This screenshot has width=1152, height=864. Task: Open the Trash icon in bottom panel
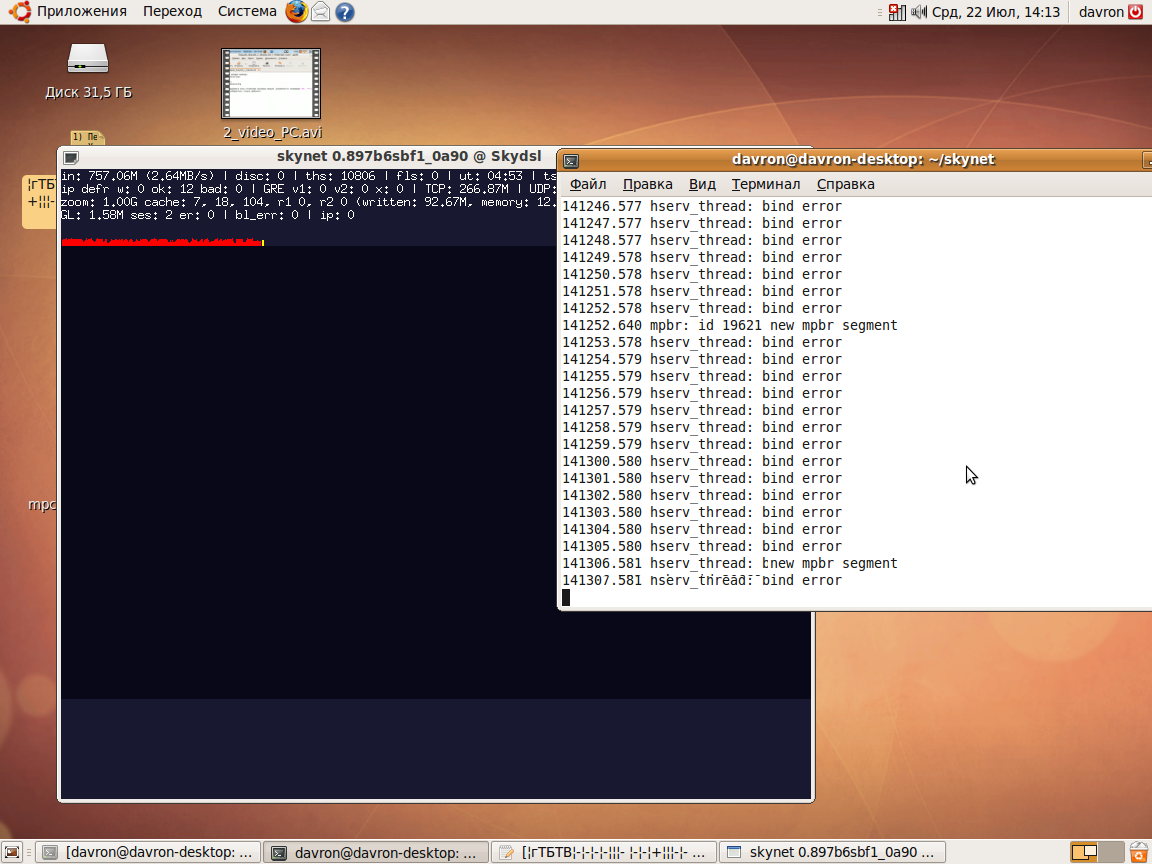point(1138,852)
